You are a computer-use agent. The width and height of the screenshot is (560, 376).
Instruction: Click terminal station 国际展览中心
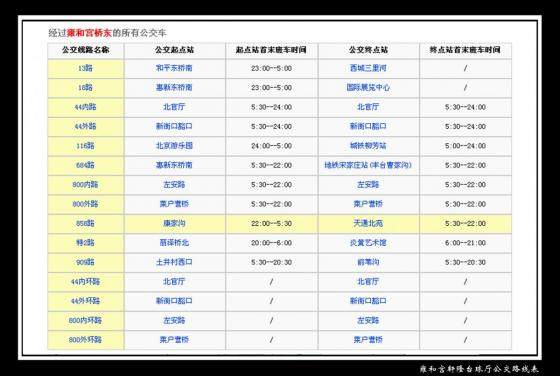[x=368, y=87]
